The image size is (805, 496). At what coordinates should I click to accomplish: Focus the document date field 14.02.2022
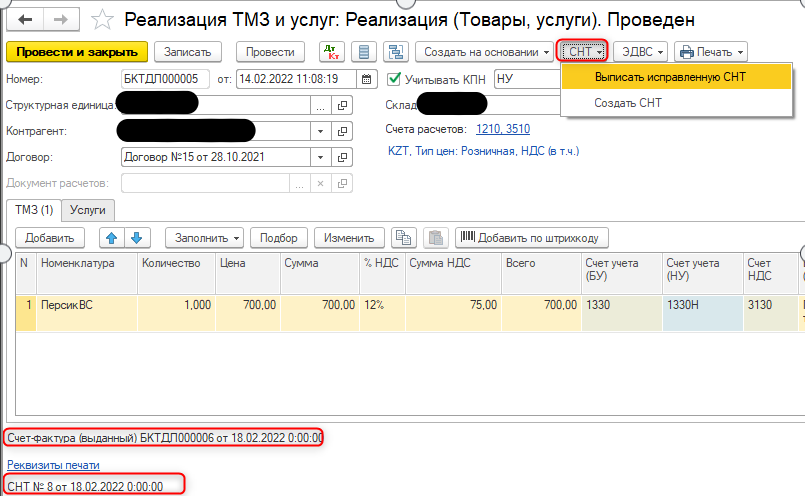point(296,79)
